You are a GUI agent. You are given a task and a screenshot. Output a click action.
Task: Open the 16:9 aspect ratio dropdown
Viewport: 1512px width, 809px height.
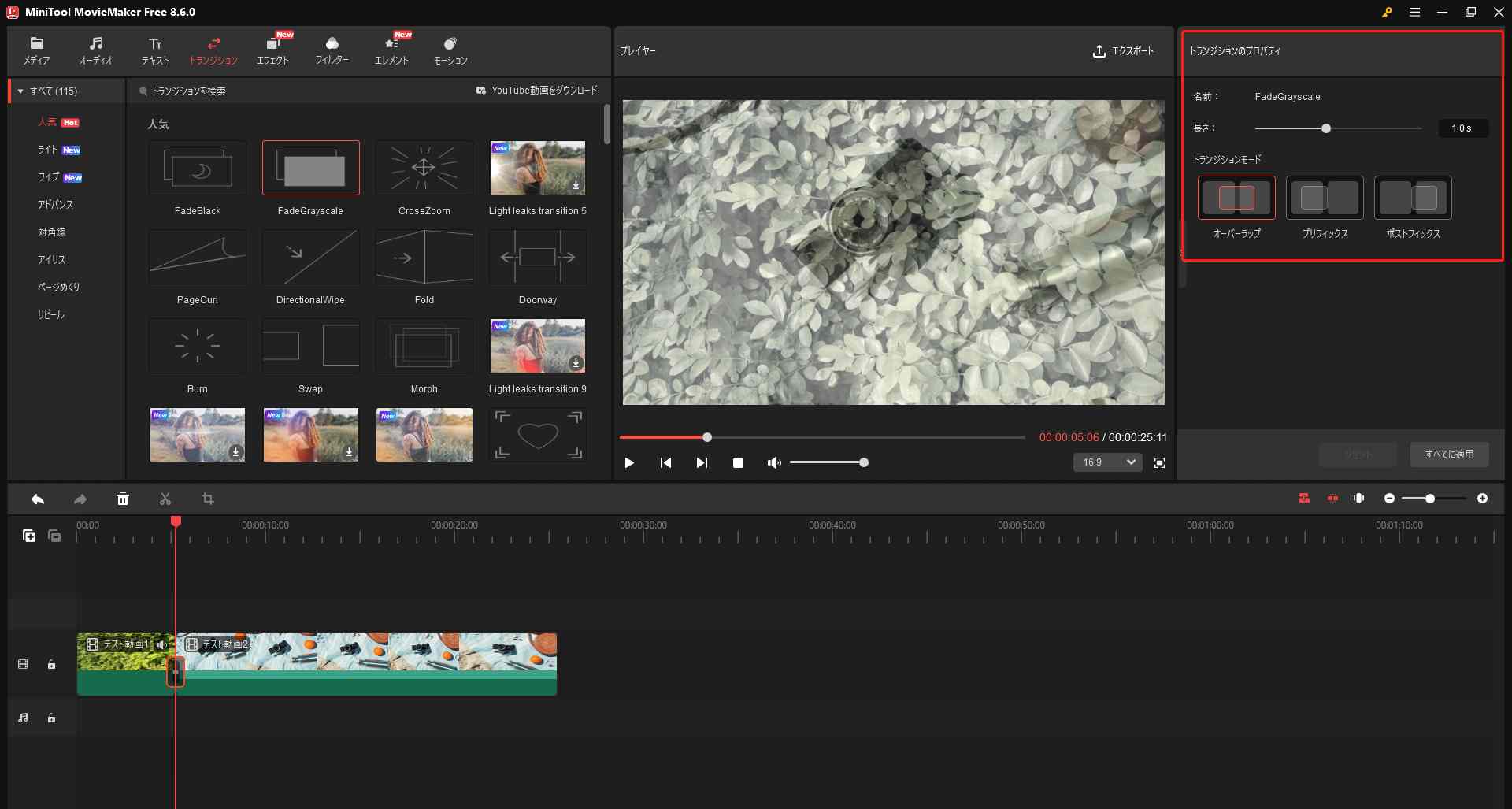click(x=1107, y=462)
